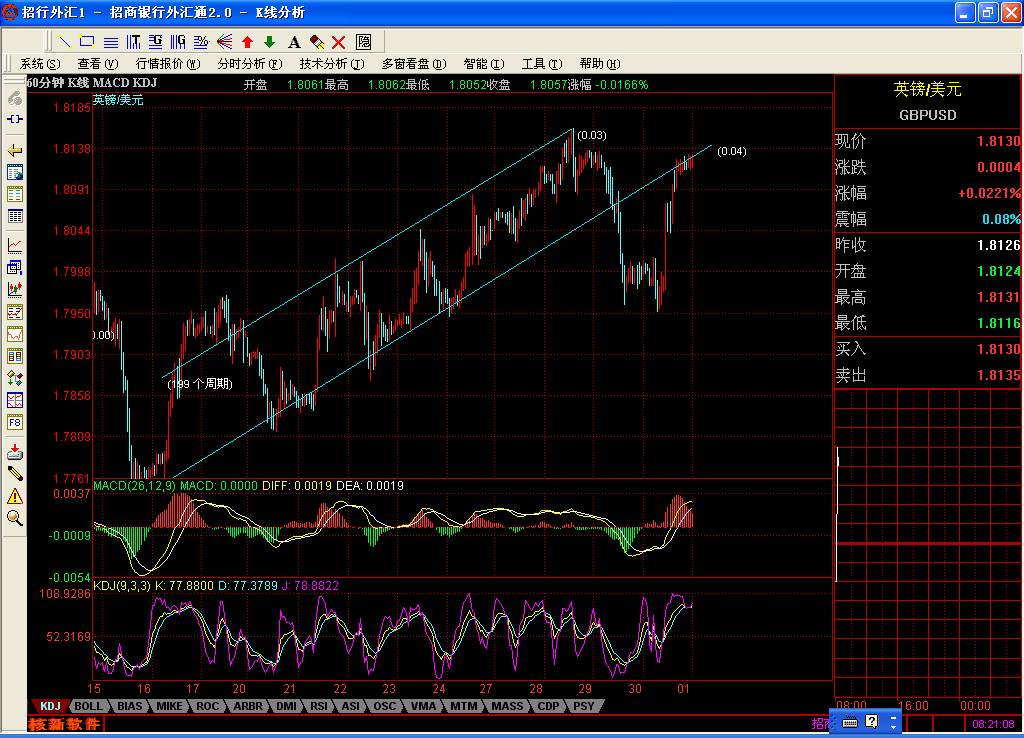Select the trend line drawing tool

[65, 42]
